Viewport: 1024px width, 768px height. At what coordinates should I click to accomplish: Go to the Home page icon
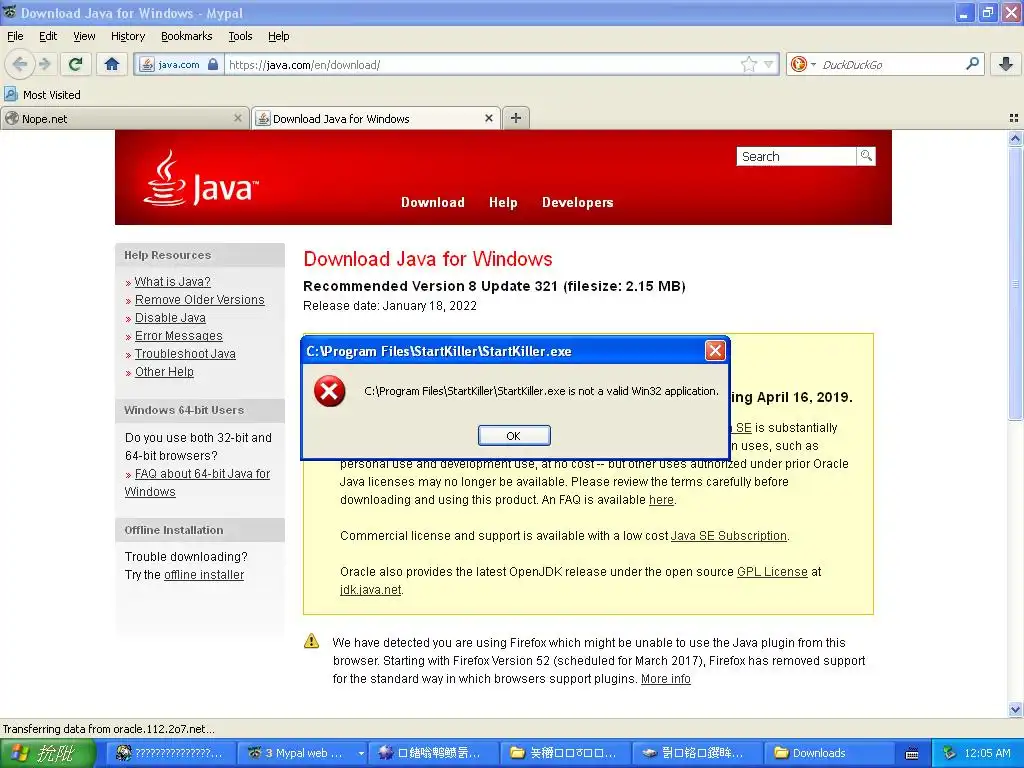coord(112,64)
